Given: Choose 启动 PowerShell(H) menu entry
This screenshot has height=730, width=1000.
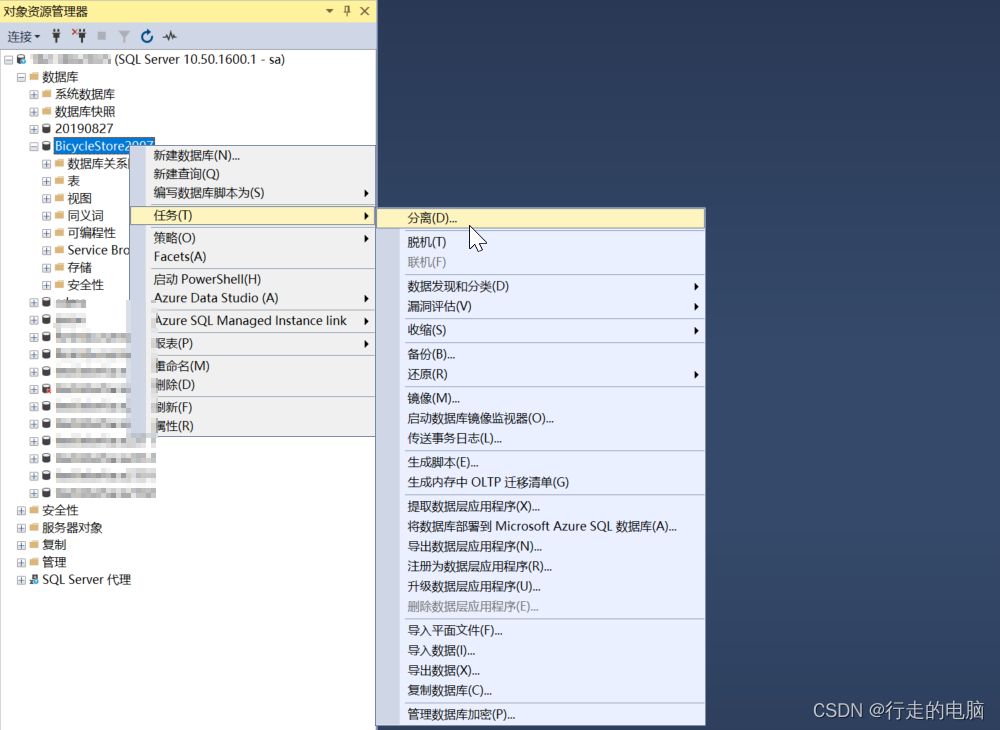Looking at the screenshot, I should pyautogui.click(x=253, y=279).
